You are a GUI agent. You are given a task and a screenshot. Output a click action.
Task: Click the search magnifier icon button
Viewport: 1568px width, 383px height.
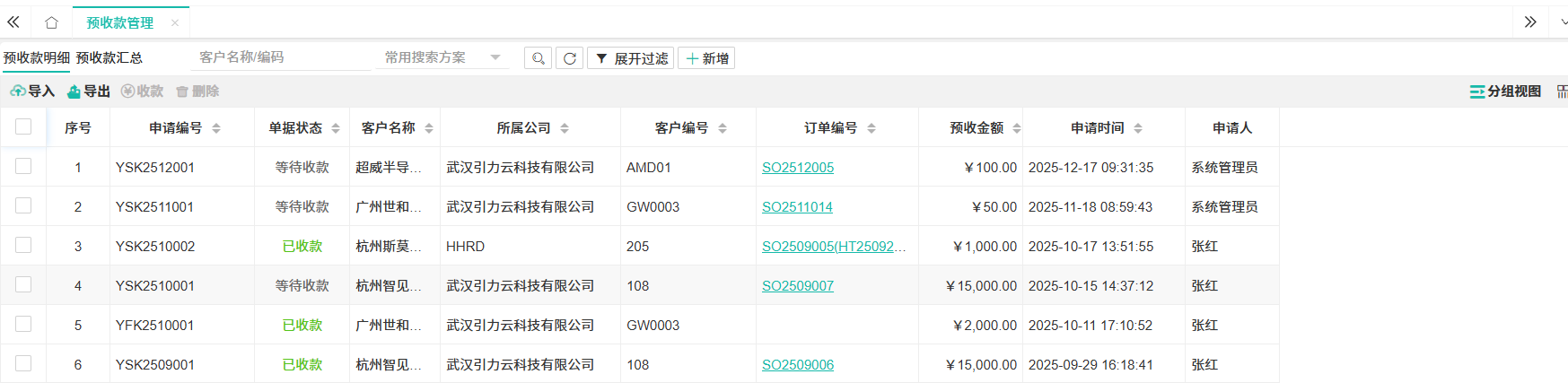539,58
